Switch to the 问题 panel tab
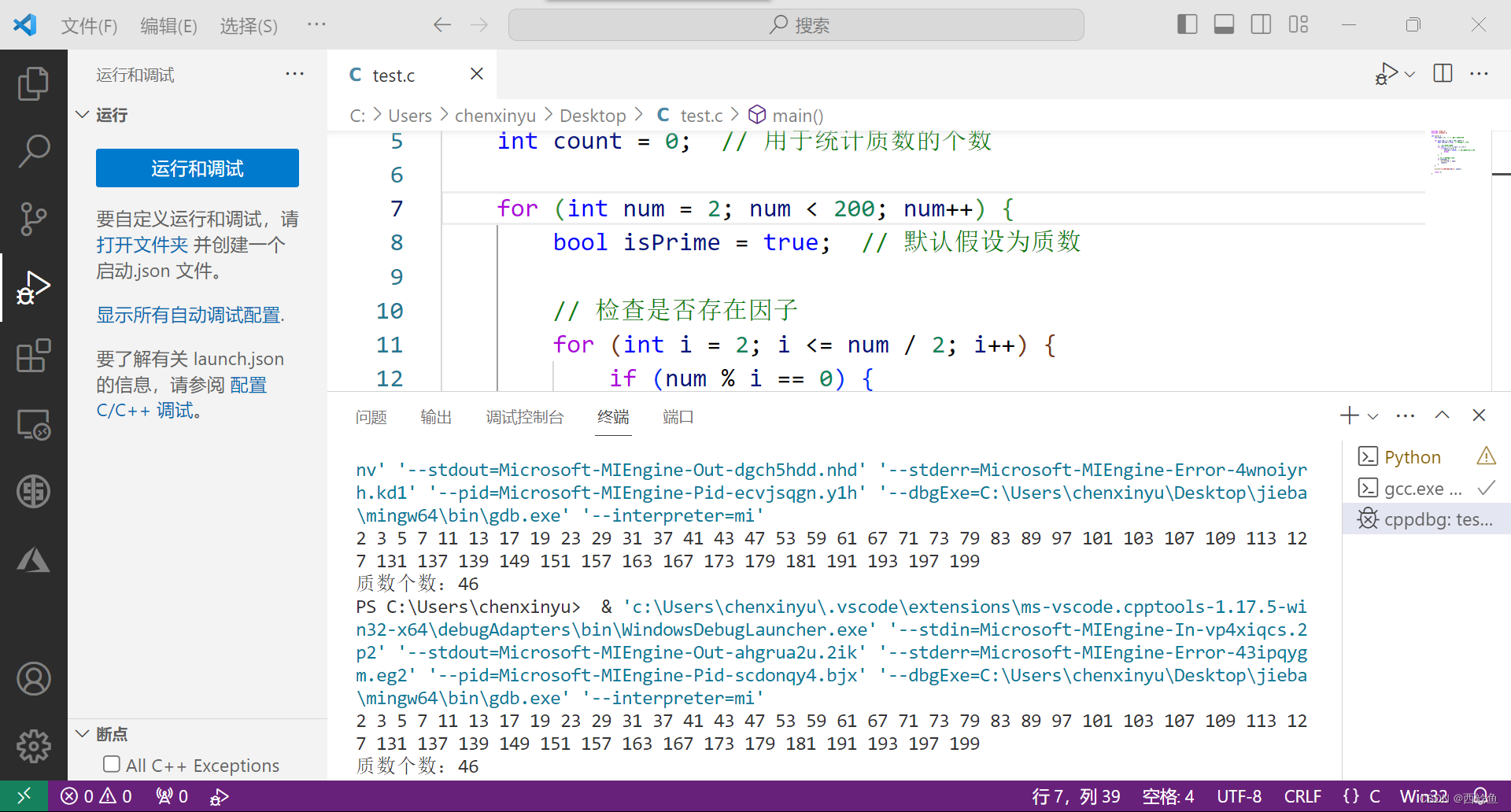Screen dimensions: 1511x812 pyautogui.click(x=371, y=417)
